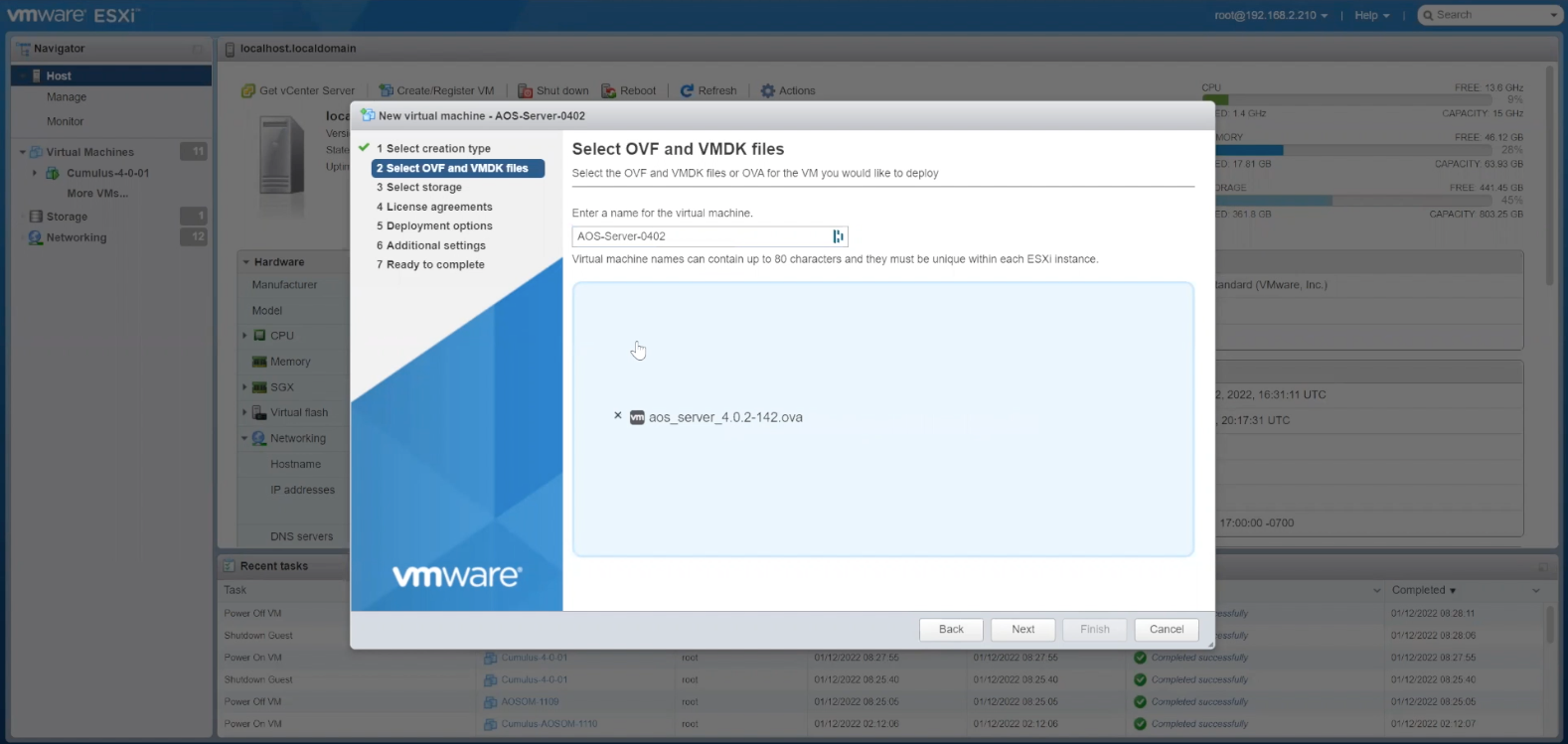Remove aos_server_4.0.2-142.ova with the X icon
Image resolution: width=1568 pixels, height=744 pixels.
tap(618, 416)
